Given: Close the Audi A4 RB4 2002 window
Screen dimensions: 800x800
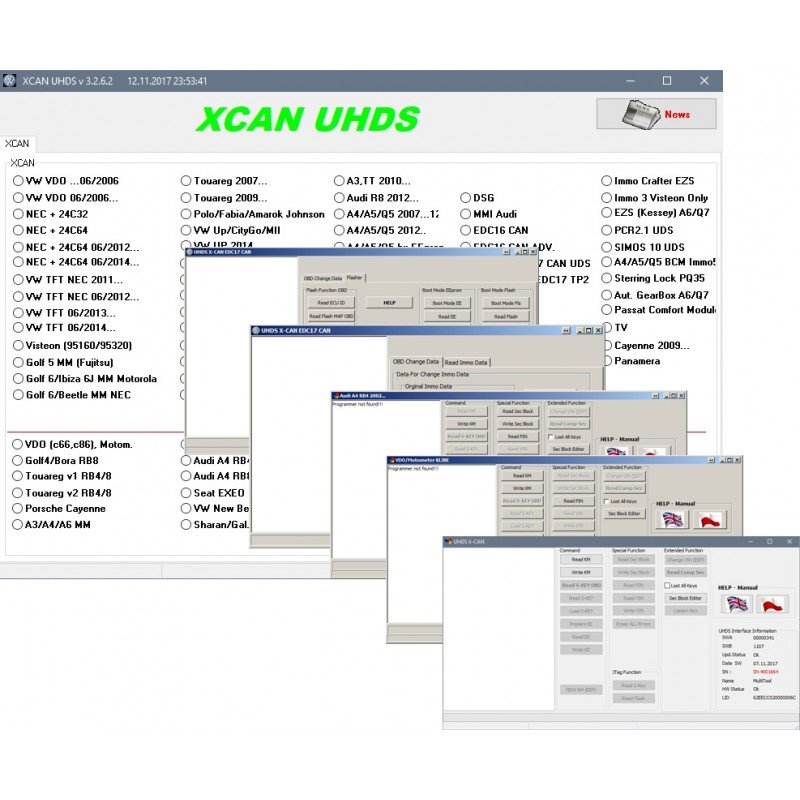Looking at the screenshot, I should tap(682, 396).
